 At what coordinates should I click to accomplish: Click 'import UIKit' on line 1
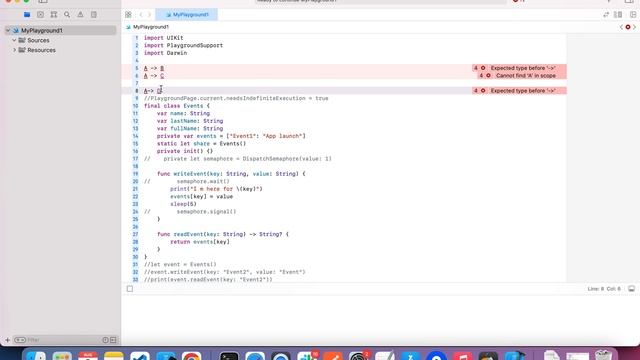[x=163, y=38]
